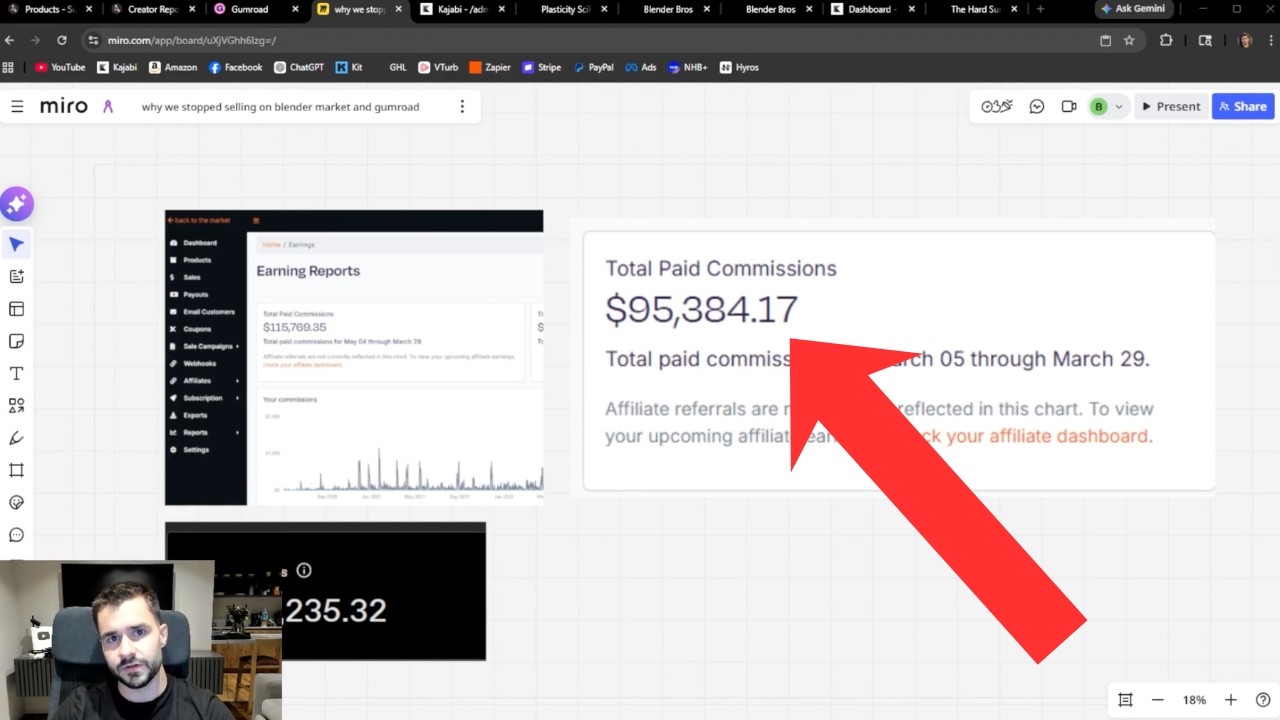This screenshot has height=720, width=1280.
Task: Start video call with camera icon
Action: pos(1069,106)
